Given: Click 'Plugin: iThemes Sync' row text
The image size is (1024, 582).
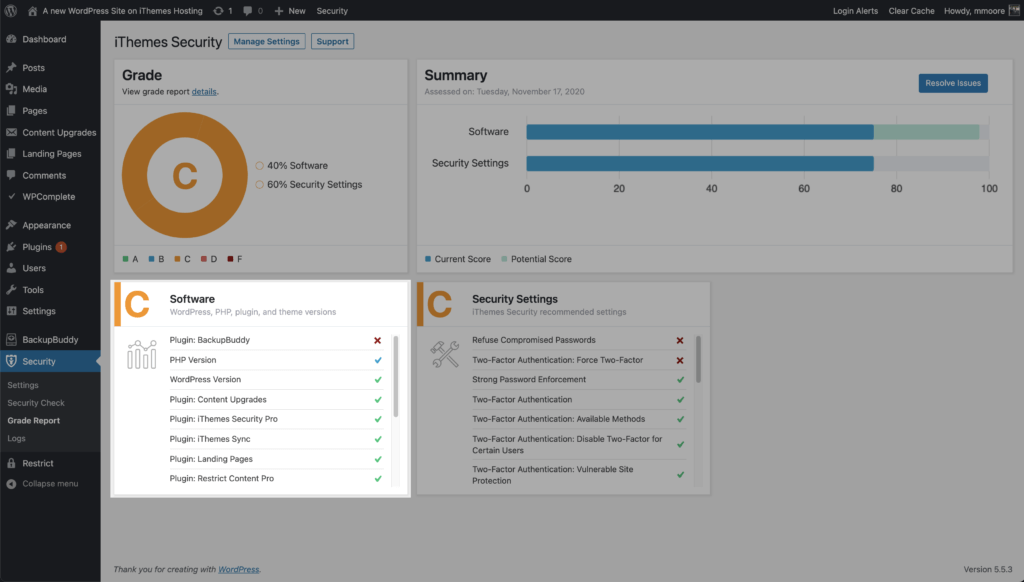Looking at the screenshot, I should [x=210, y=439].
